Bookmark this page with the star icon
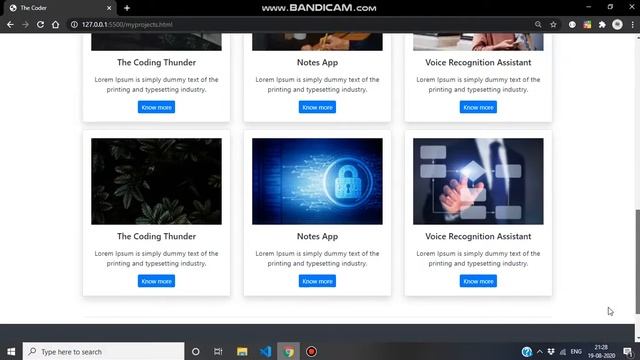The width and height of the screenshot is (640, 360). tap(553, 24)
